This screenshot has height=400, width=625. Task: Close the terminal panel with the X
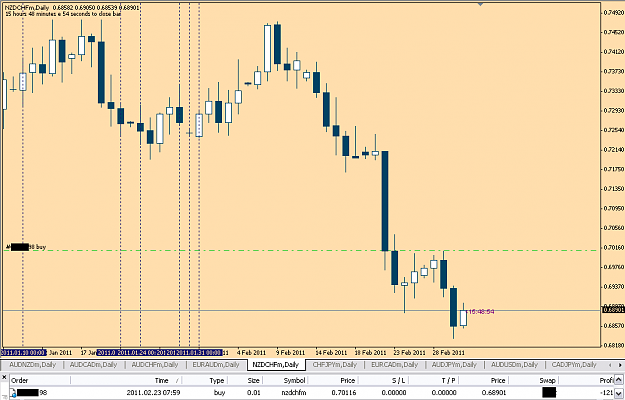point(4,377)
